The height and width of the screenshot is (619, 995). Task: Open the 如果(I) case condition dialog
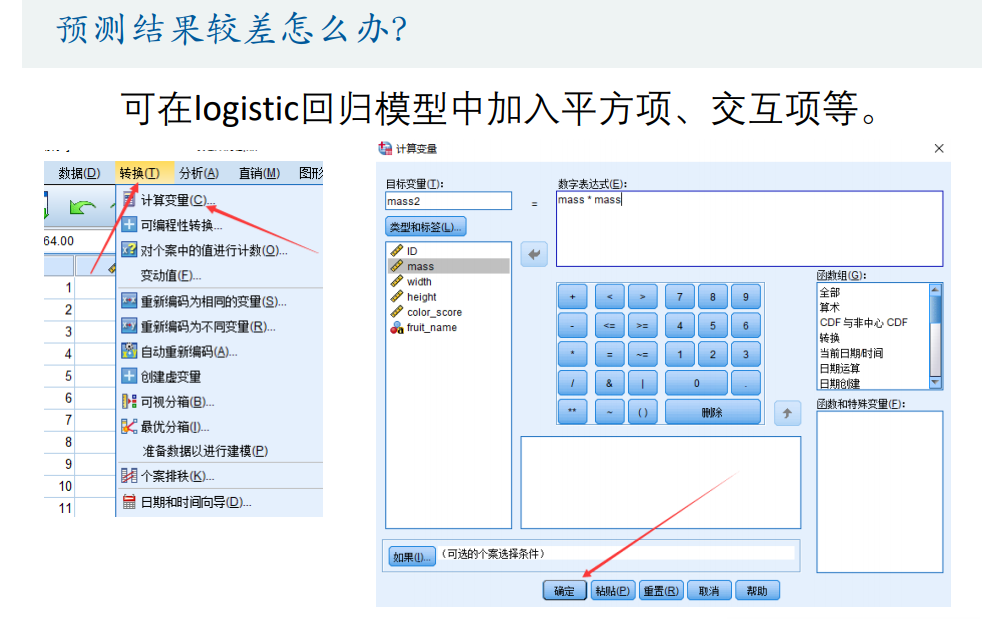(414, 555)
